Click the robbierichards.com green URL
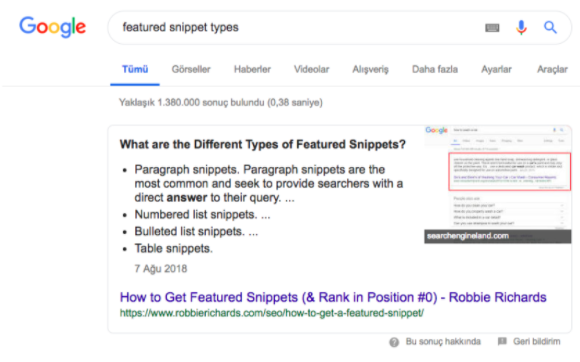 click(272, 313)
